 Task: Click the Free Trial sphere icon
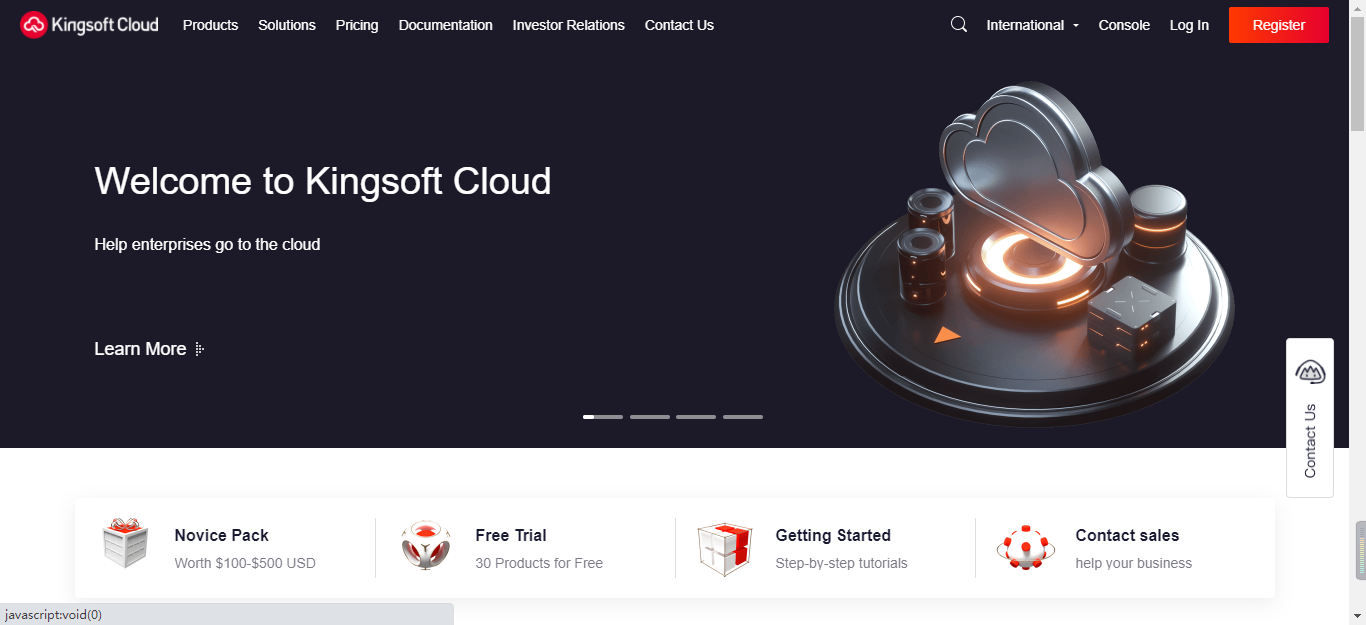[x=425, y=545]
